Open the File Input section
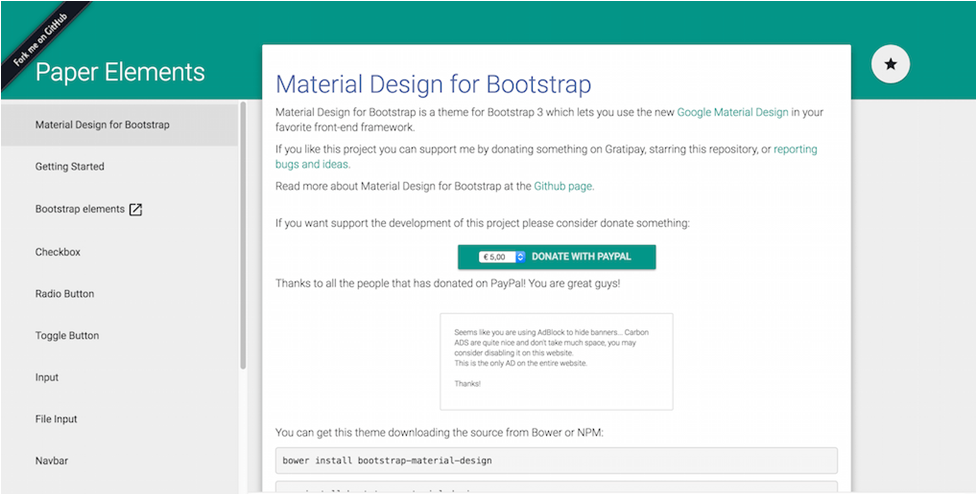This screenshot has width=977, height=495. [x=56, y=420]
